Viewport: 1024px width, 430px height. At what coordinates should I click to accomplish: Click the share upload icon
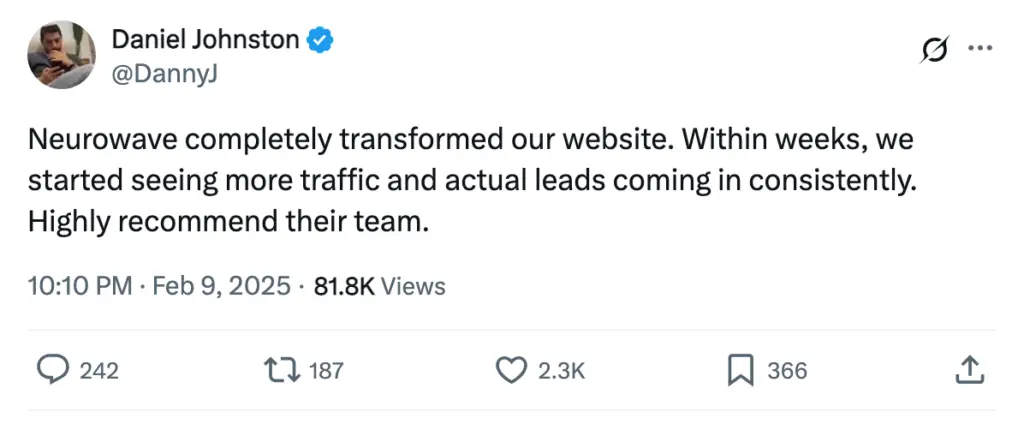967,371
